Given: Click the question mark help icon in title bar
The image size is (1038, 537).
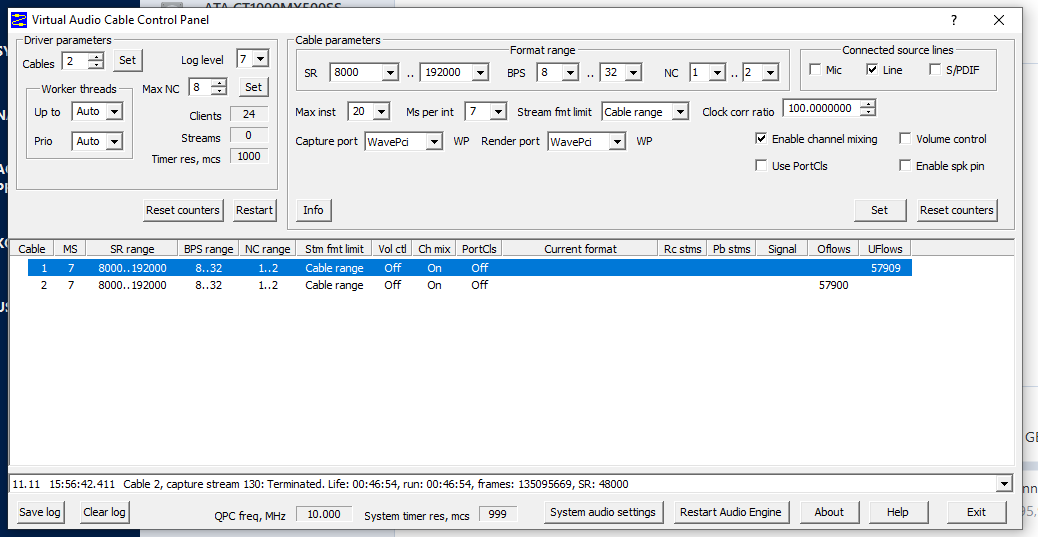Looking at the screenshot, I should pyautogui.click(x=954, y=20).
